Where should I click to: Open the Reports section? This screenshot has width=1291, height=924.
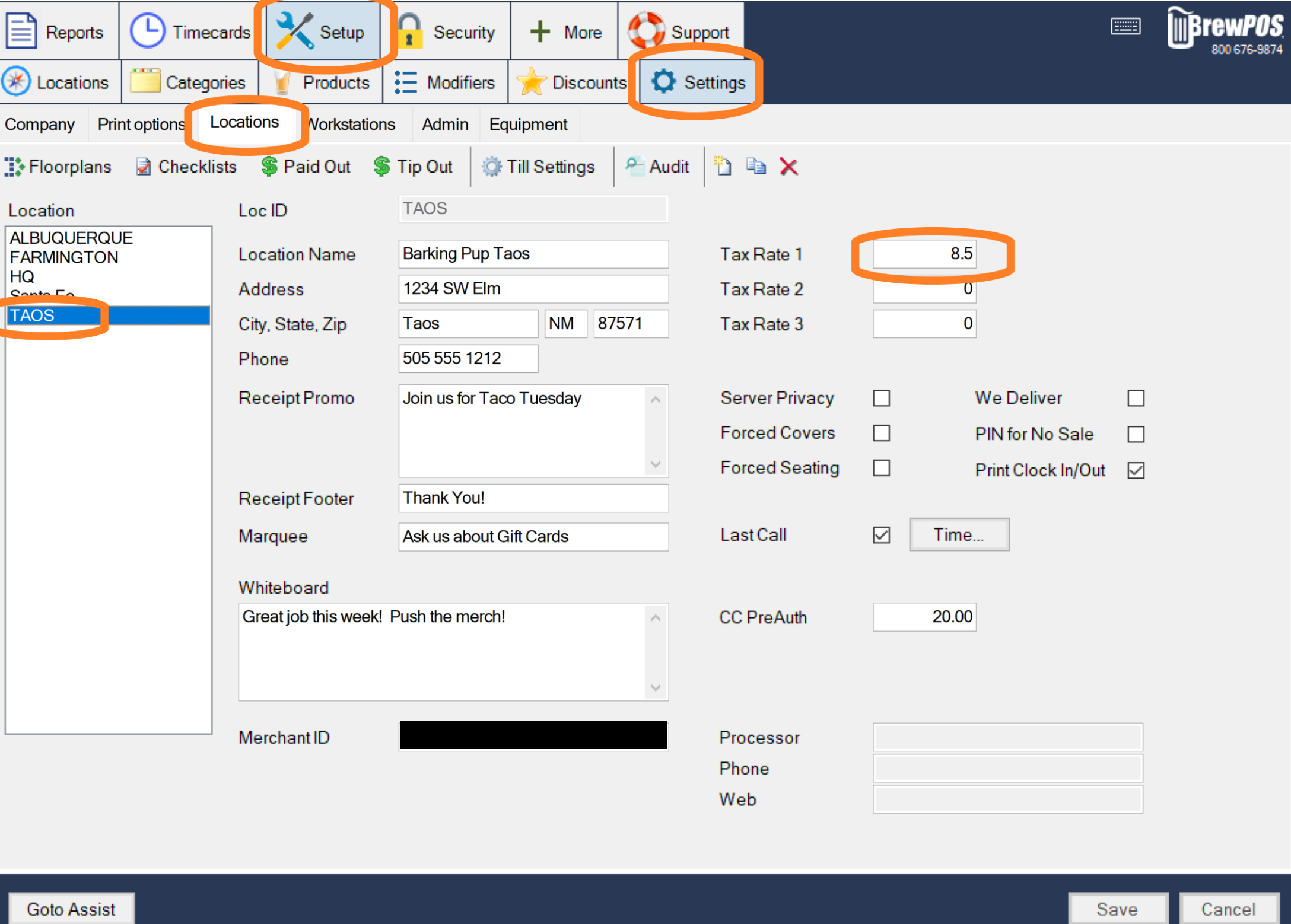tap(58, 31)
